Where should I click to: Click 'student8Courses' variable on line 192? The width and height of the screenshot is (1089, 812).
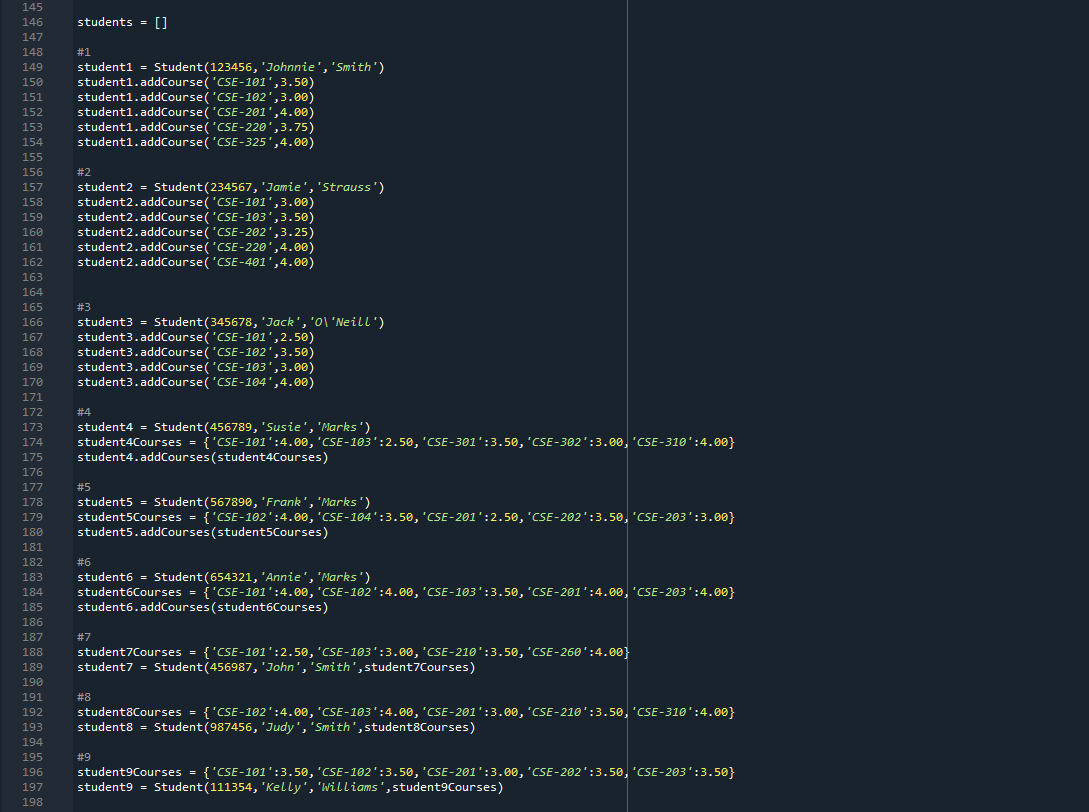pyautogui.click(x=129, y=713)
